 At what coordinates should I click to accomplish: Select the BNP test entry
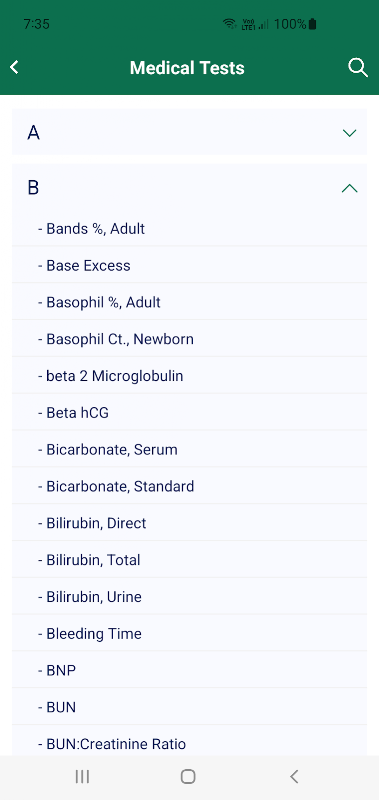189,670
